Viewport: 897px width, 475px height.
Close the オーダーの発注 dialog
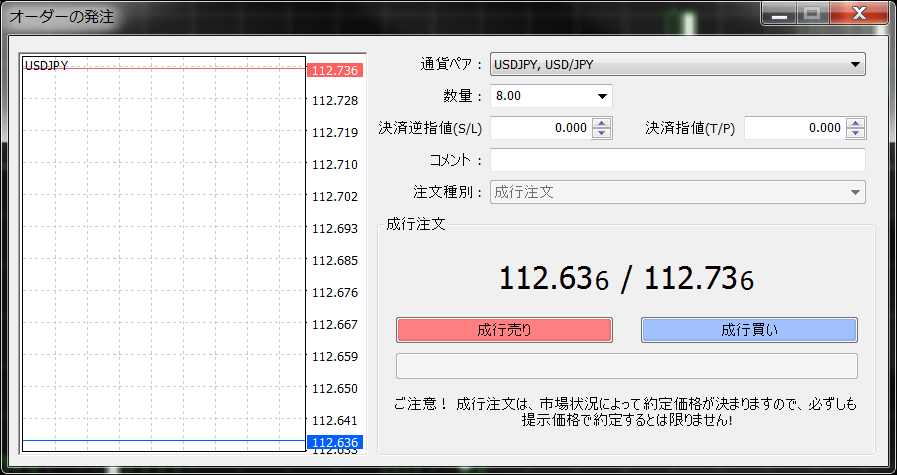[x=859, y=14]
